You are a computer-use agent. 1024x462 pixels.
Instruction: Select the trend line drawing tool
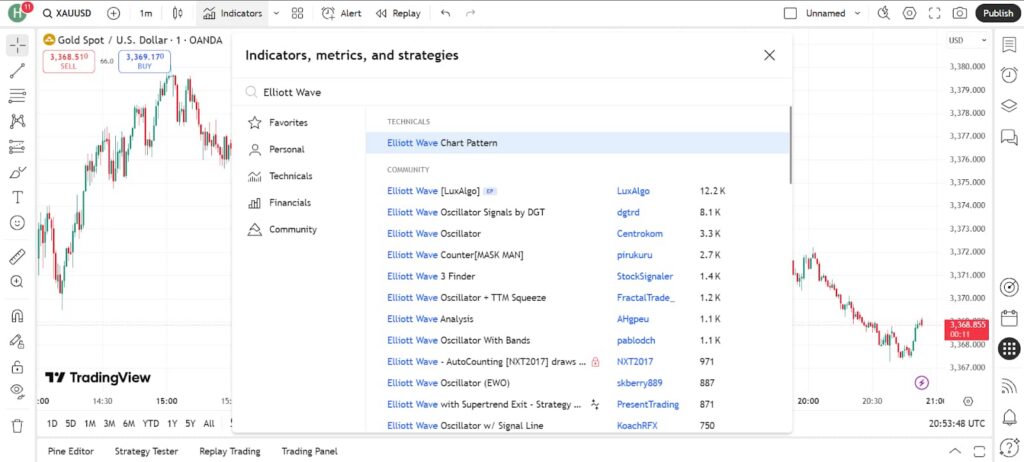pos(17,71)
